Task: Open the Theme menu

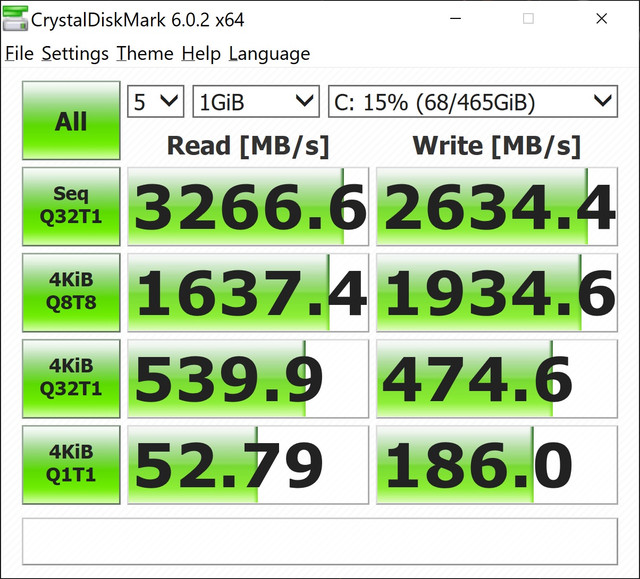Action: pos(145,54)
